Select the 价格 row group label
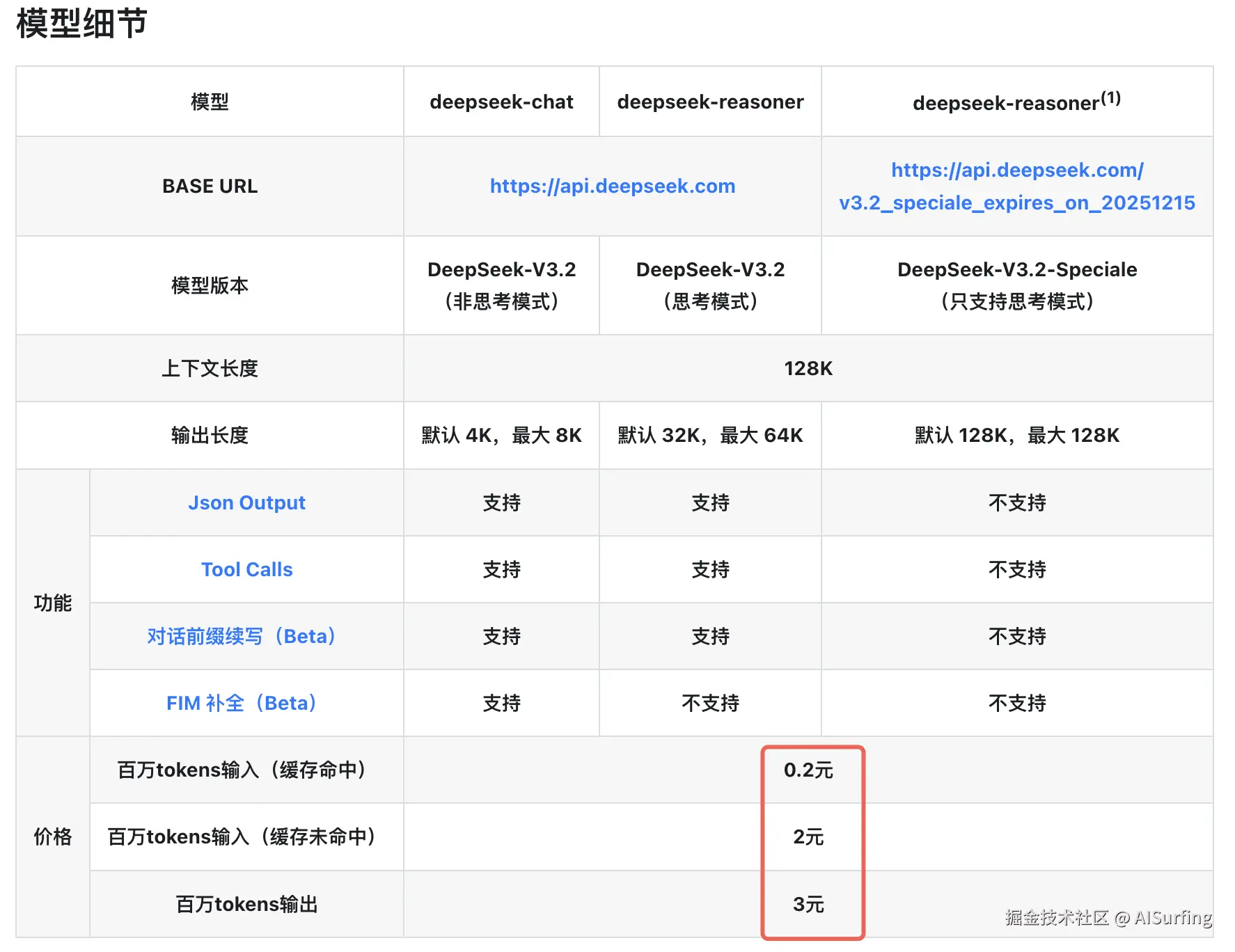Viewport: 1235px width, 952px height. 52,837
